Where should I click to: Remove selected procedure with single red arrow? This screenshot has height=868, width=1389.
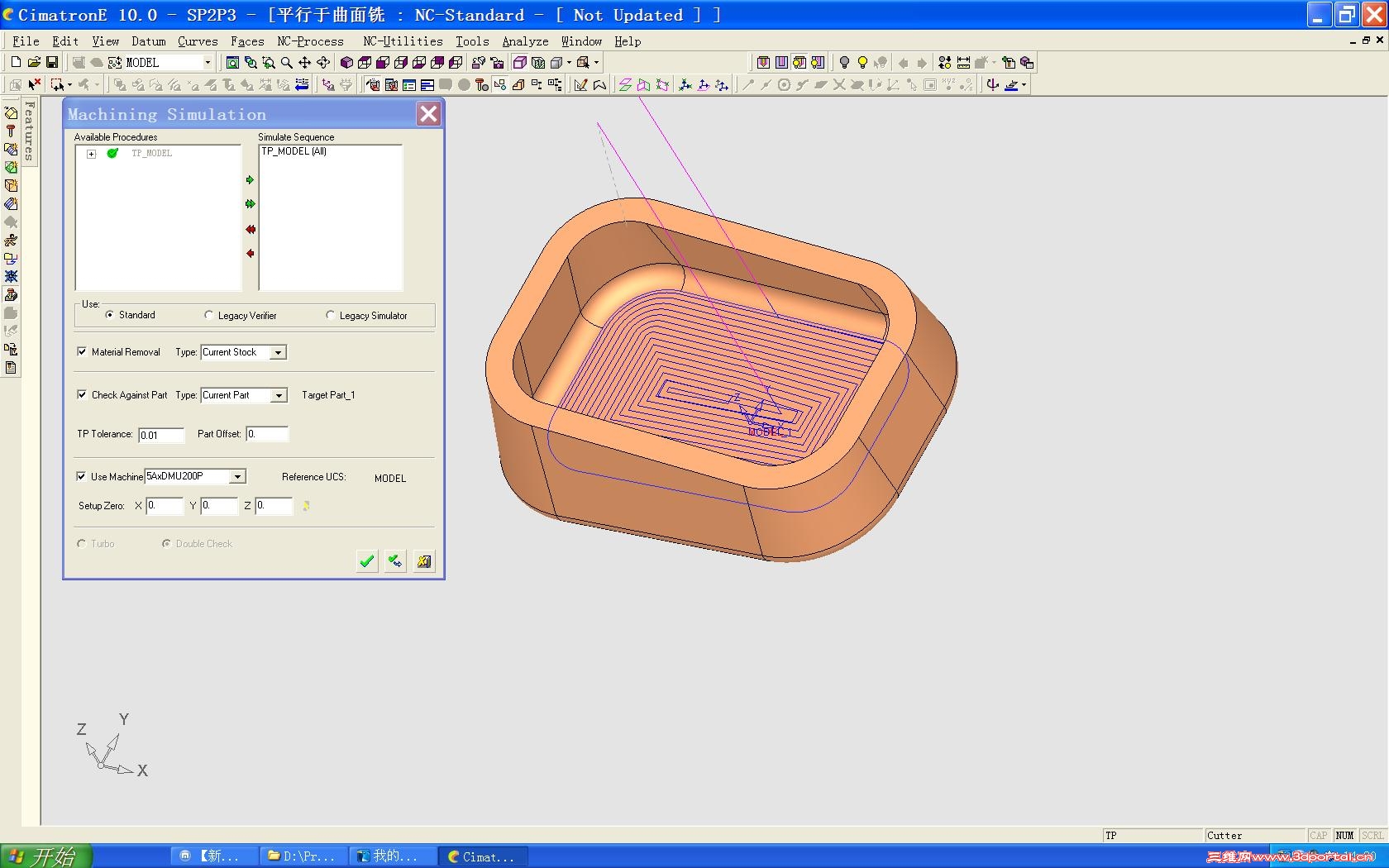(x=250, y=254)
